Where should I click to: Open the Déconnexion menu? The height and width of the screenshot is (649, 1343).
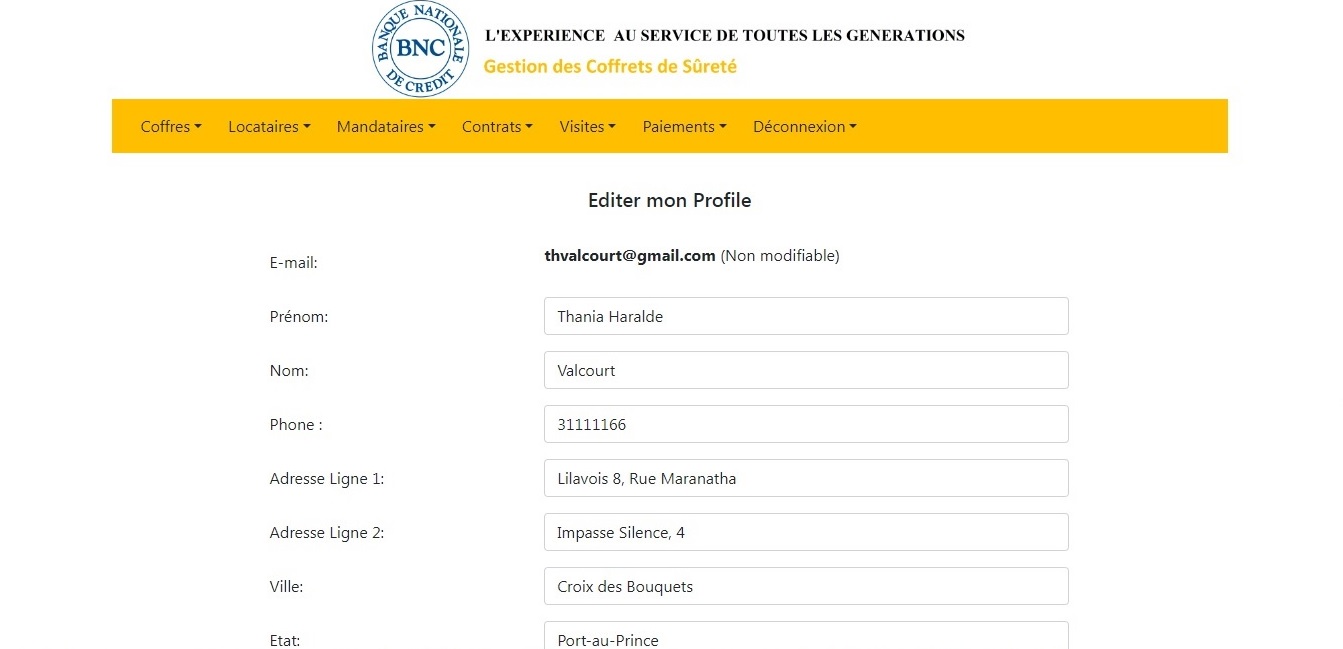pos(805,127)
